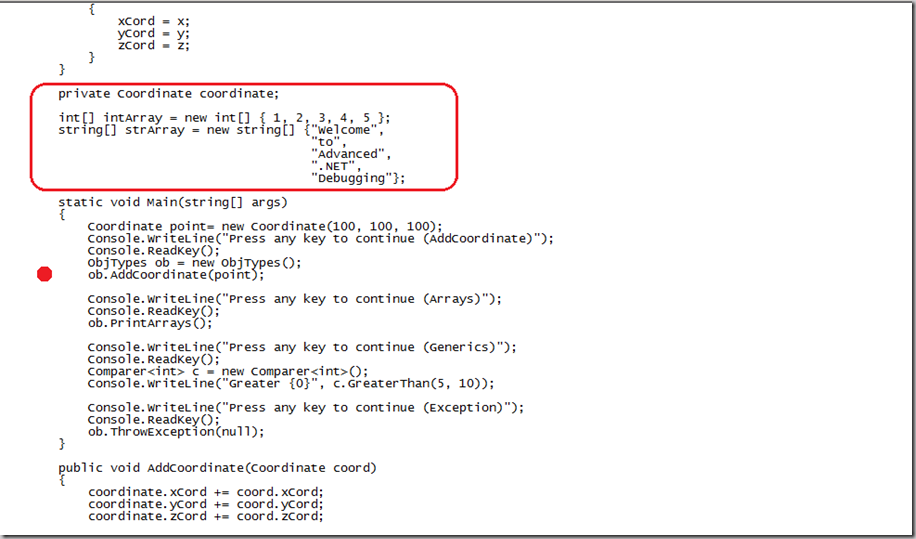The image size is (916, 539).
Task: Click the "zCord = z;" assignment
Action: 153,45
